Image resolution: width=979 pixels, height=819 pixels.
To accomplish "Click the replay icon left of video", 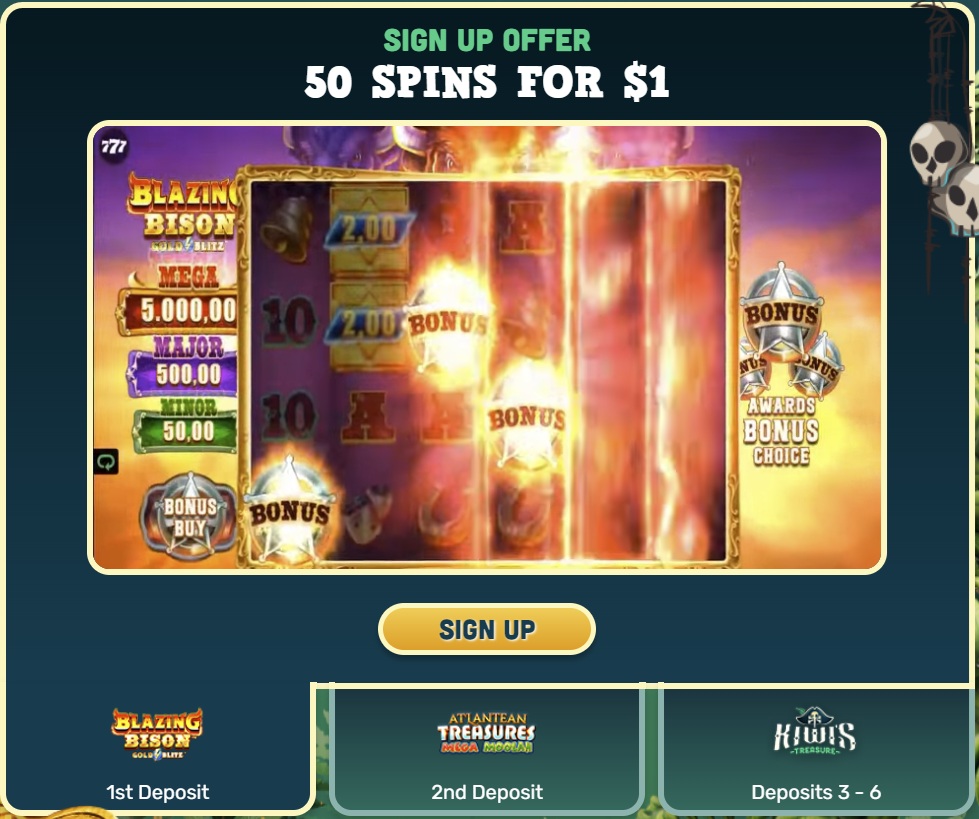I will tap(106, 462).
